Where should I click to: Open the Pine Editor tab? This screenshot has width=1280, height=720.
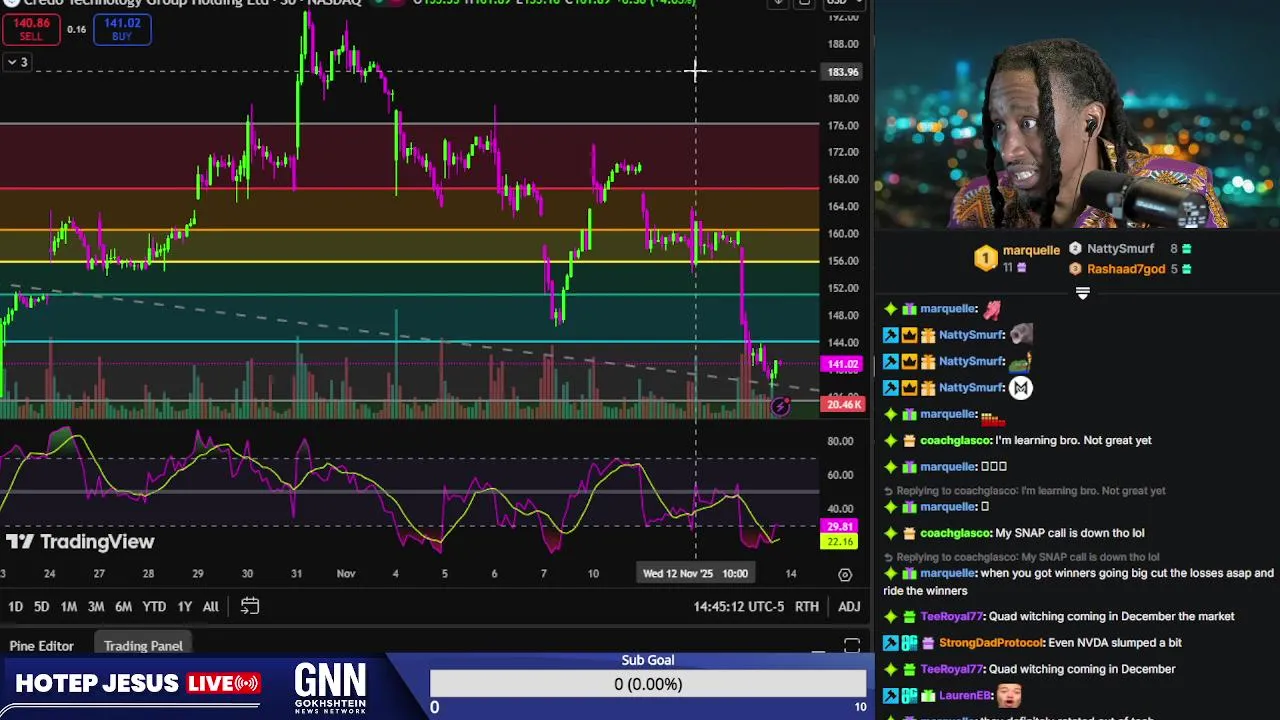click(42, 646)
